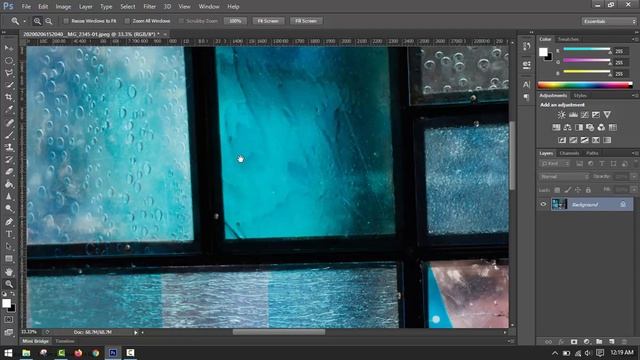
Task: Click the Fit Screen button
Action: coord(268,21)
